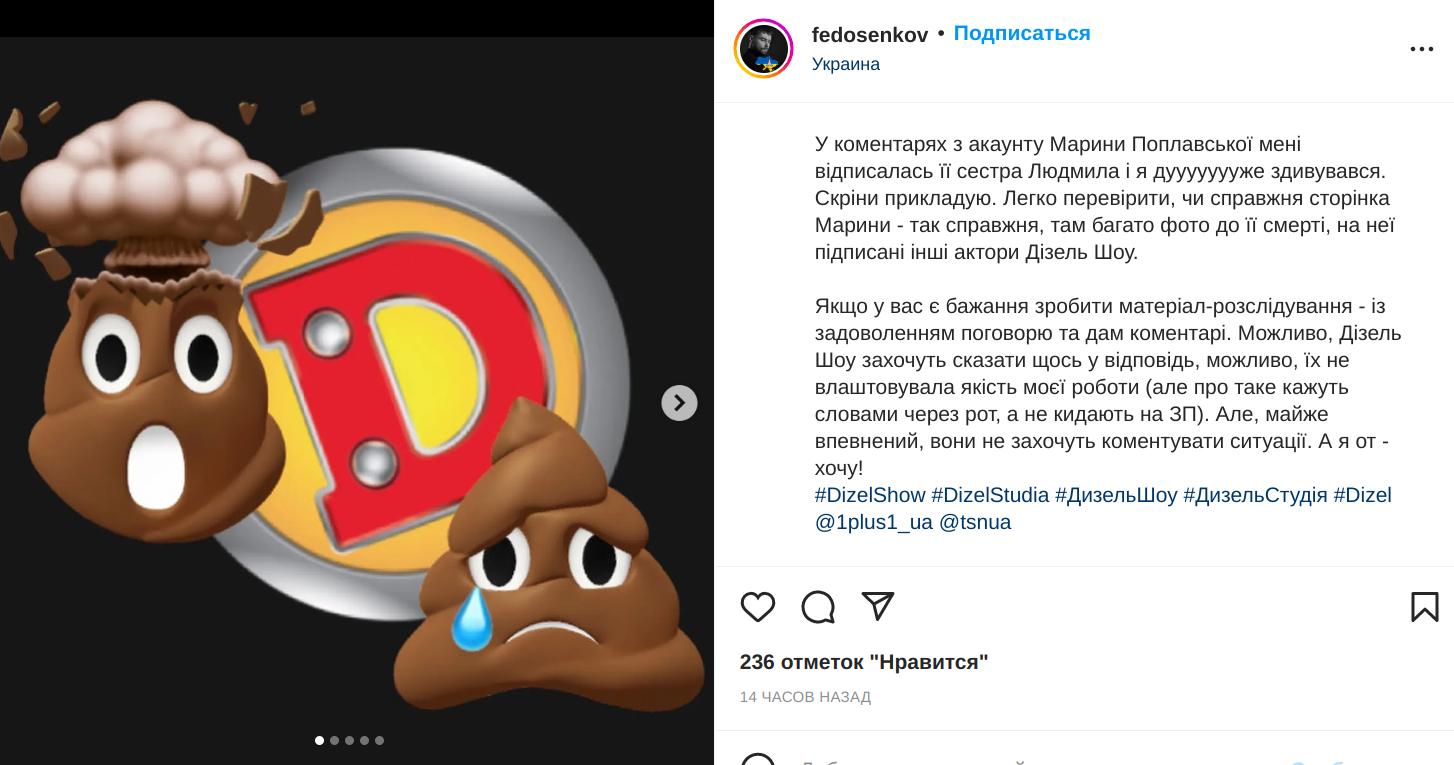Image resolution: width=1454 pixels, height=765 pixels.
Task: Follow the account via Подписаться
Action: point(1022,33)
